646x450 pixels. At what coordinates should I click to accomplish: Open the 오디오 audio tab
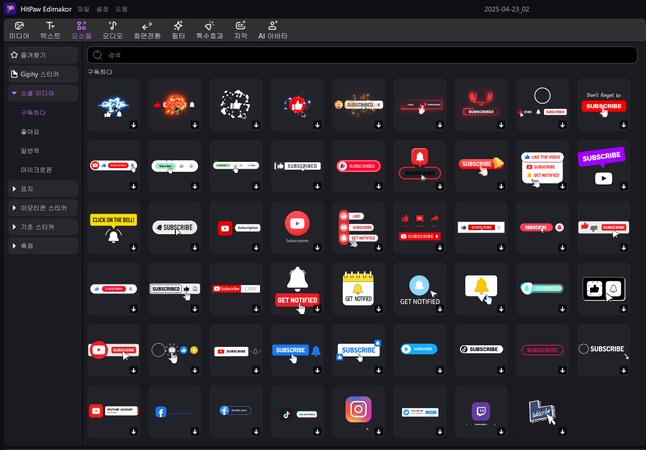tap(112, 30)
